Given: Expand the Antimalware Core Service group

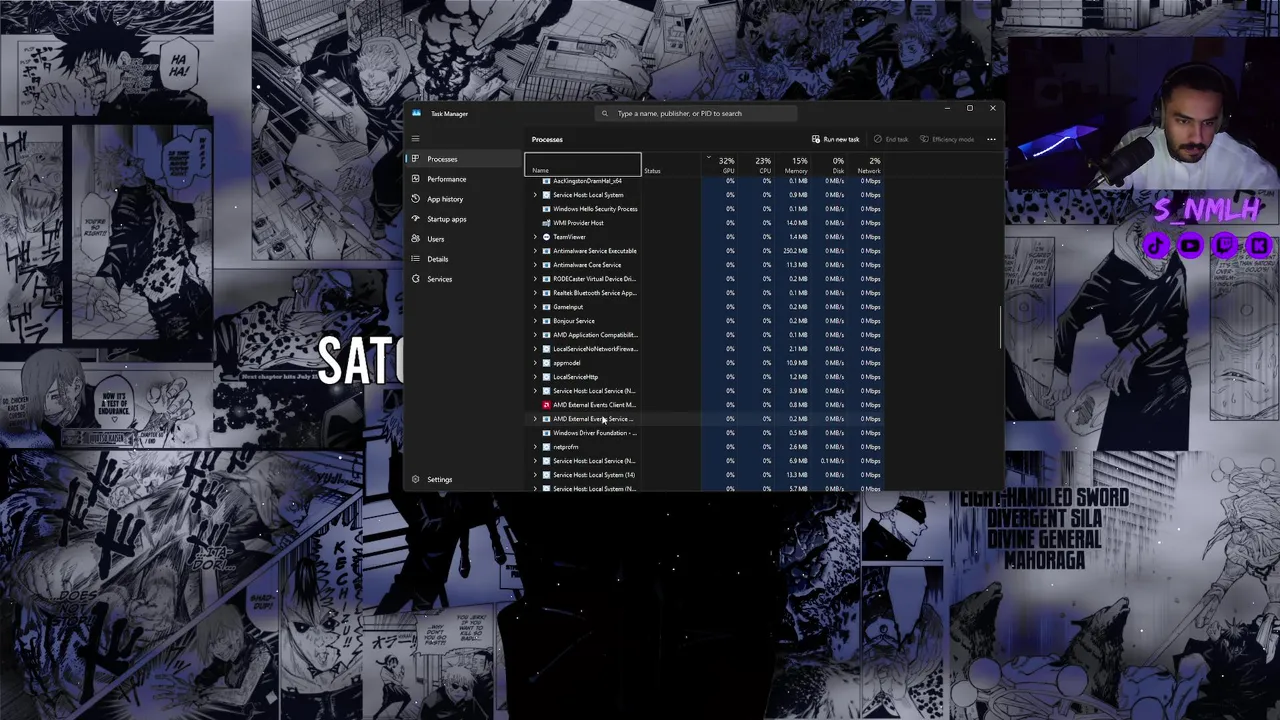Looking at the screenshot, I should (534, 265).
